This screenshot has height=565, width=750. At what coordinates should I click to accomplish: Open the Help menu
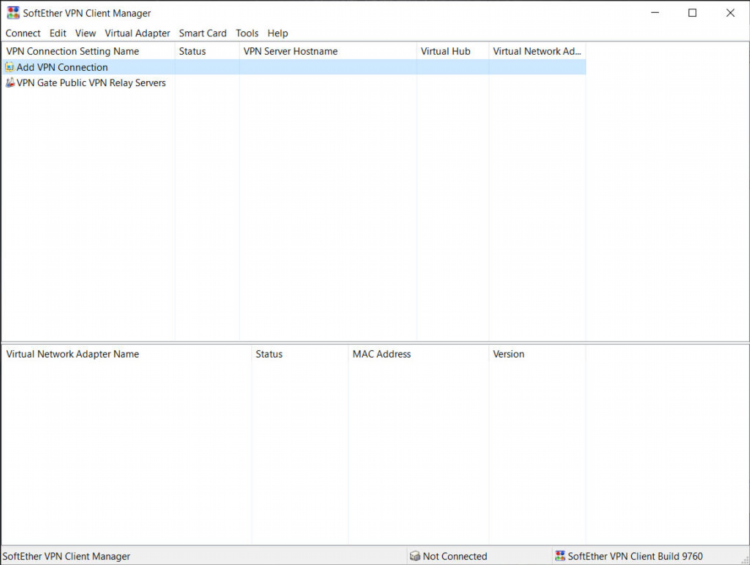pyautogui.click(x=277, y=33)
